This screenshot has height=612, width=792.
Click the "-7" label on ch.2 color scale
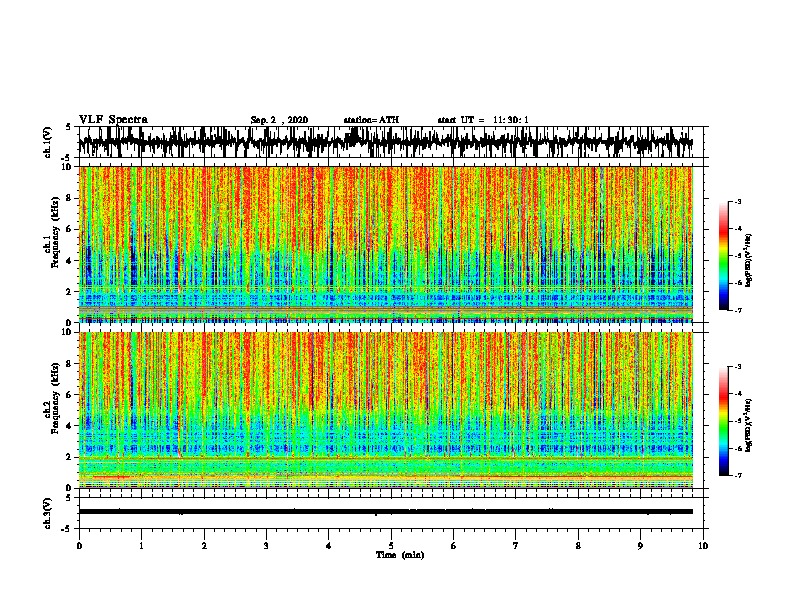point(737,475)
